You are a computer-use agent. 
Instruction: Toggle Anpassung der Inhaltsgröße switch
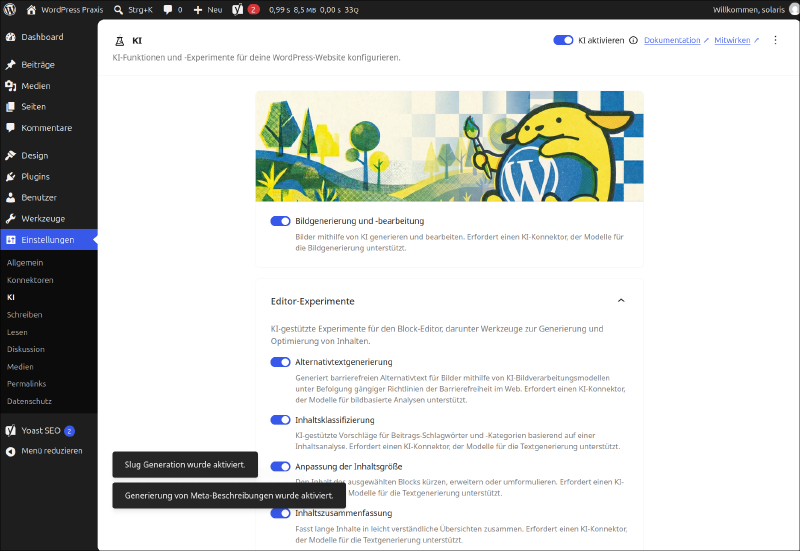[280, 466]
